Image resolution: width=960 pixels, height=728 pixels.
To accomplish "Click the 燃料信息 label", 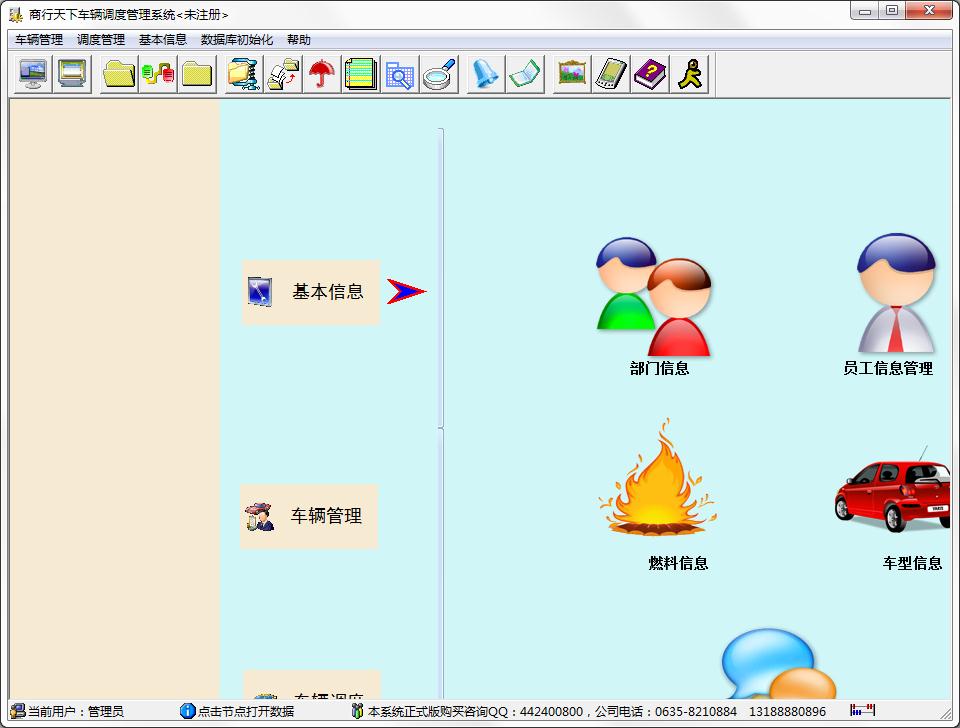I will [x=678, y=563].
